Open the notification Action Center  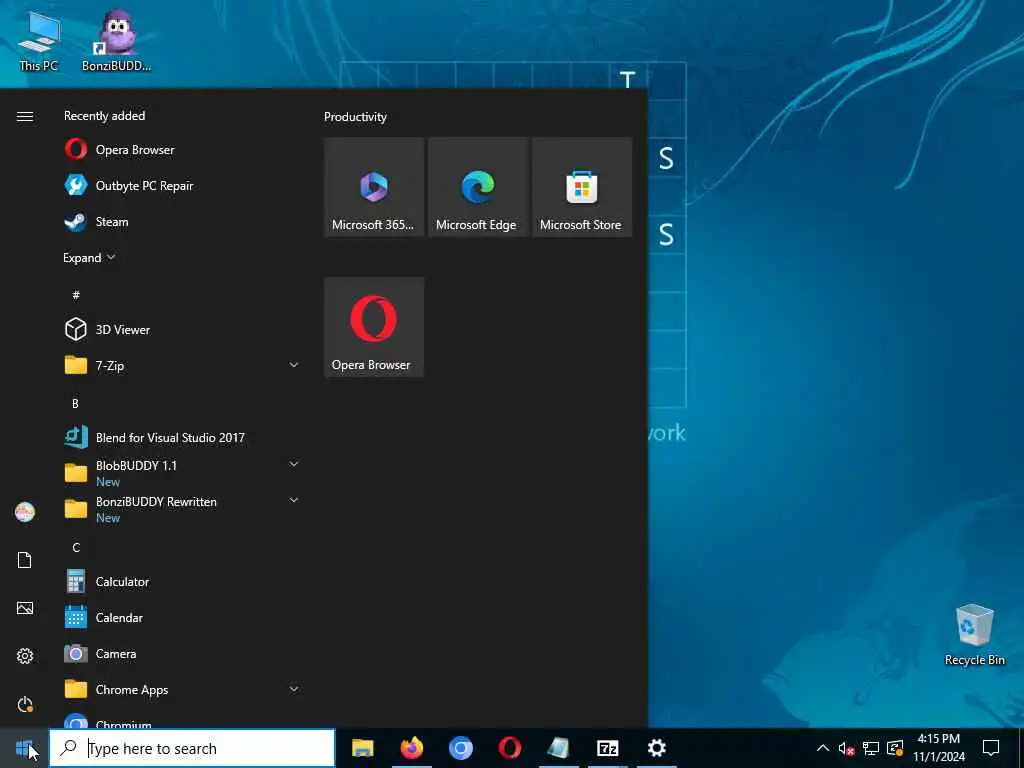(991, 748)
